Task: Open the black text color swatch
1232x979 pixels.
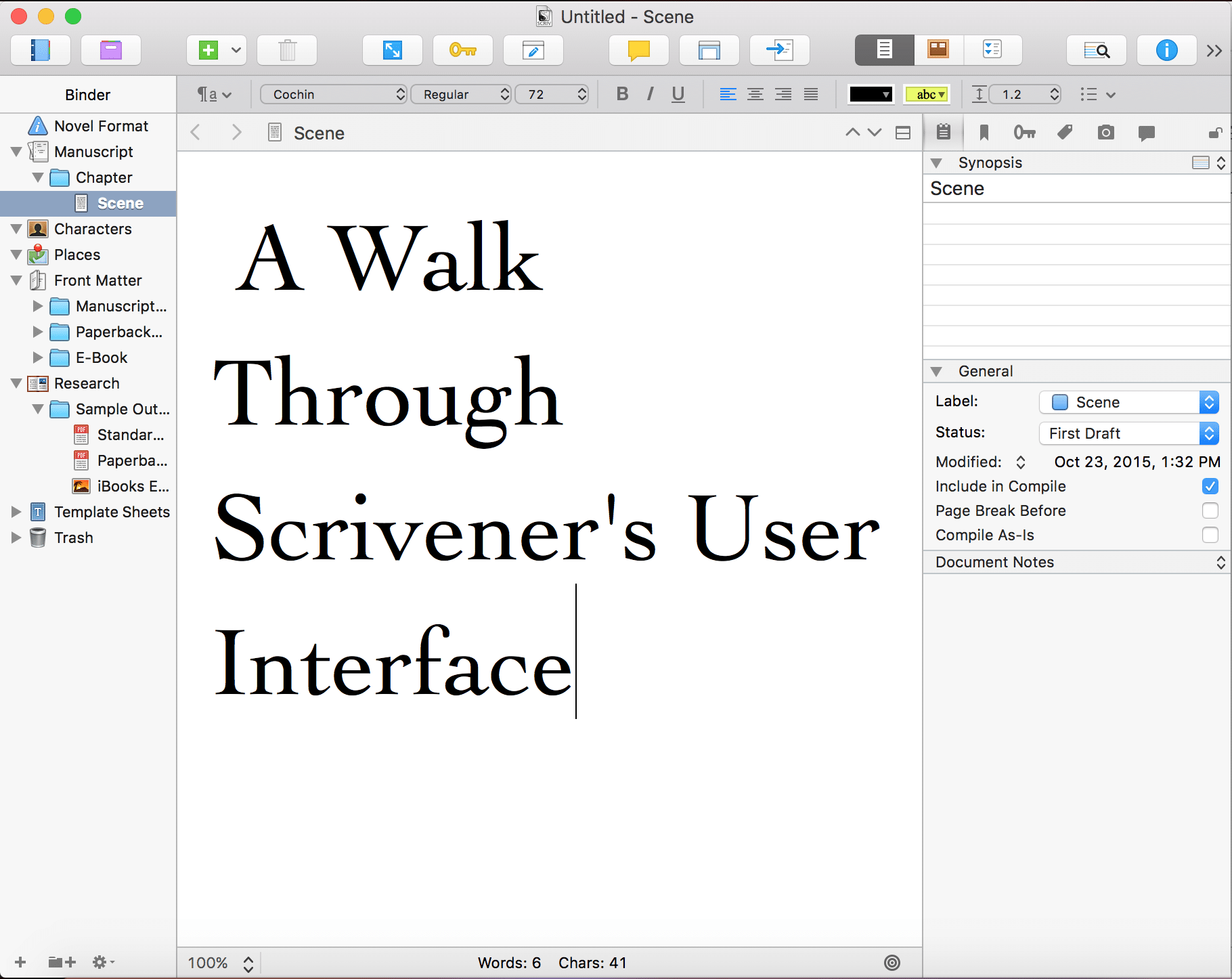Action: pos(871,94)
